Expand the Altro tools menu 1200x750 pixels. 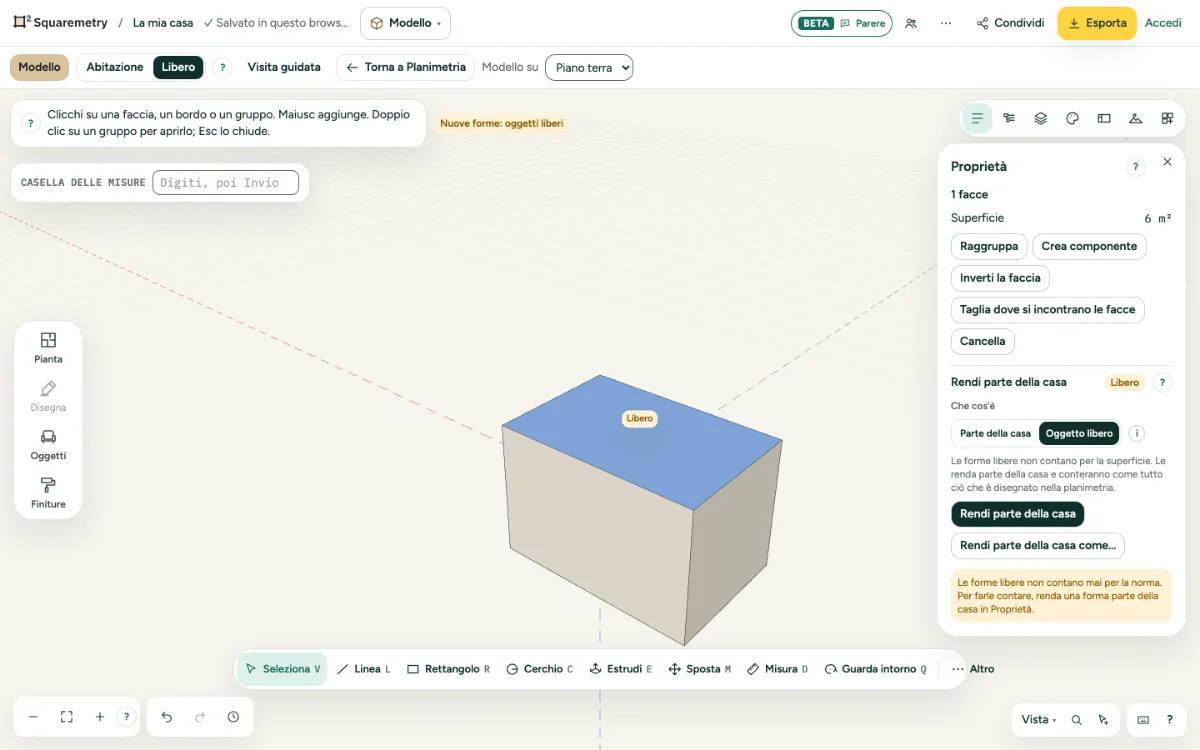tap(973, 669)
